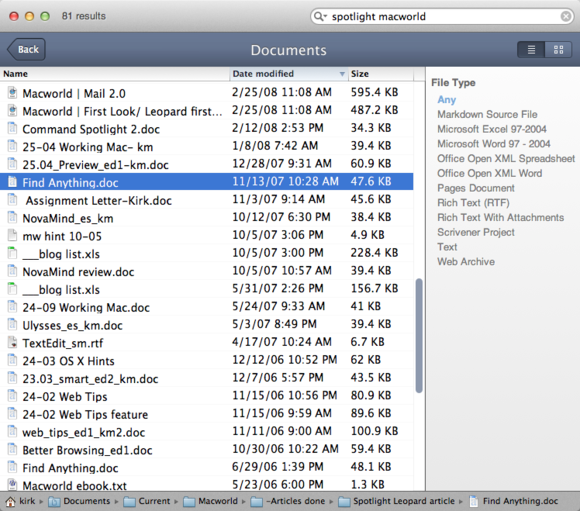This screenshot has height=511, width=580.
Task: Filter by Rich Text (RTF) type
Action: (473, 203)
